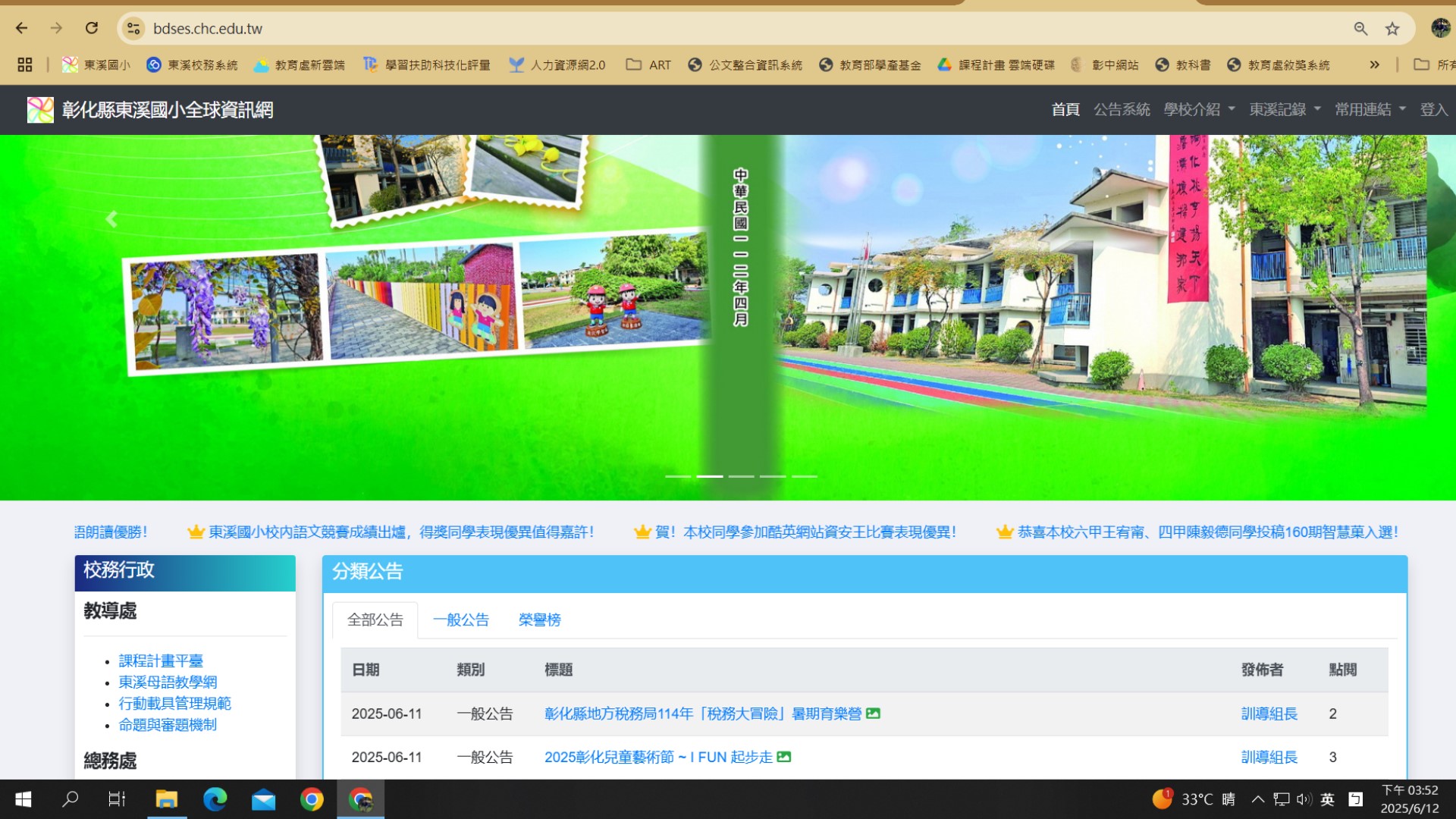Click the browser zoom magnifier icon
Image resolution: width=1456 pixels, height=819 pixels.
click(1360, 29)
